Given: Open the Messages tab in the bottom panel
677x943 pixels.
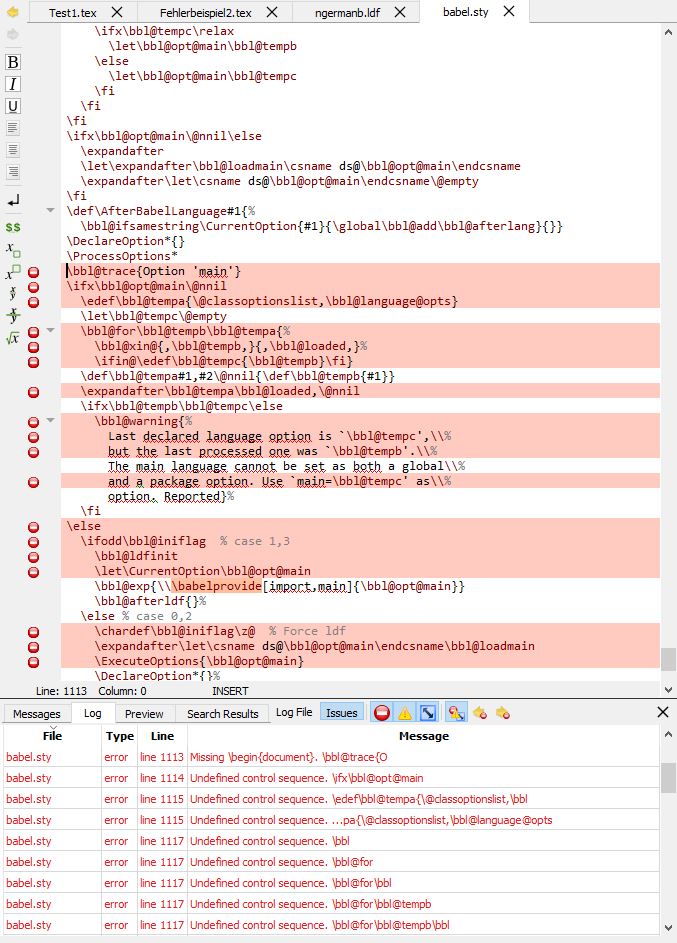Looking at the screenshot, I should point(37,714).
